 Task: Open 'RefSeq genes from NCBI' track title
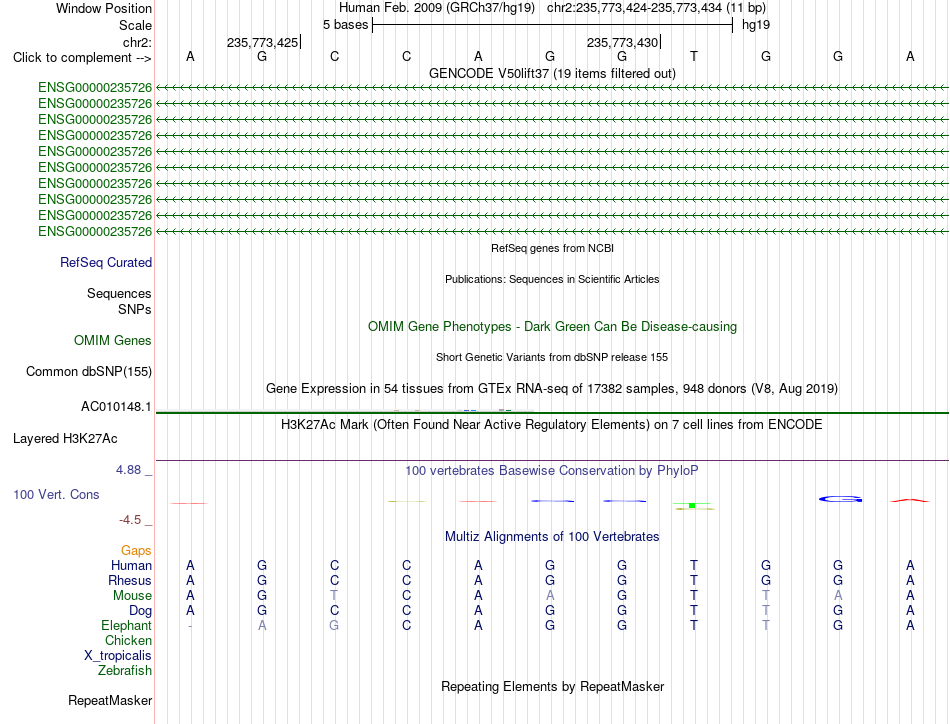pos(552,248)
